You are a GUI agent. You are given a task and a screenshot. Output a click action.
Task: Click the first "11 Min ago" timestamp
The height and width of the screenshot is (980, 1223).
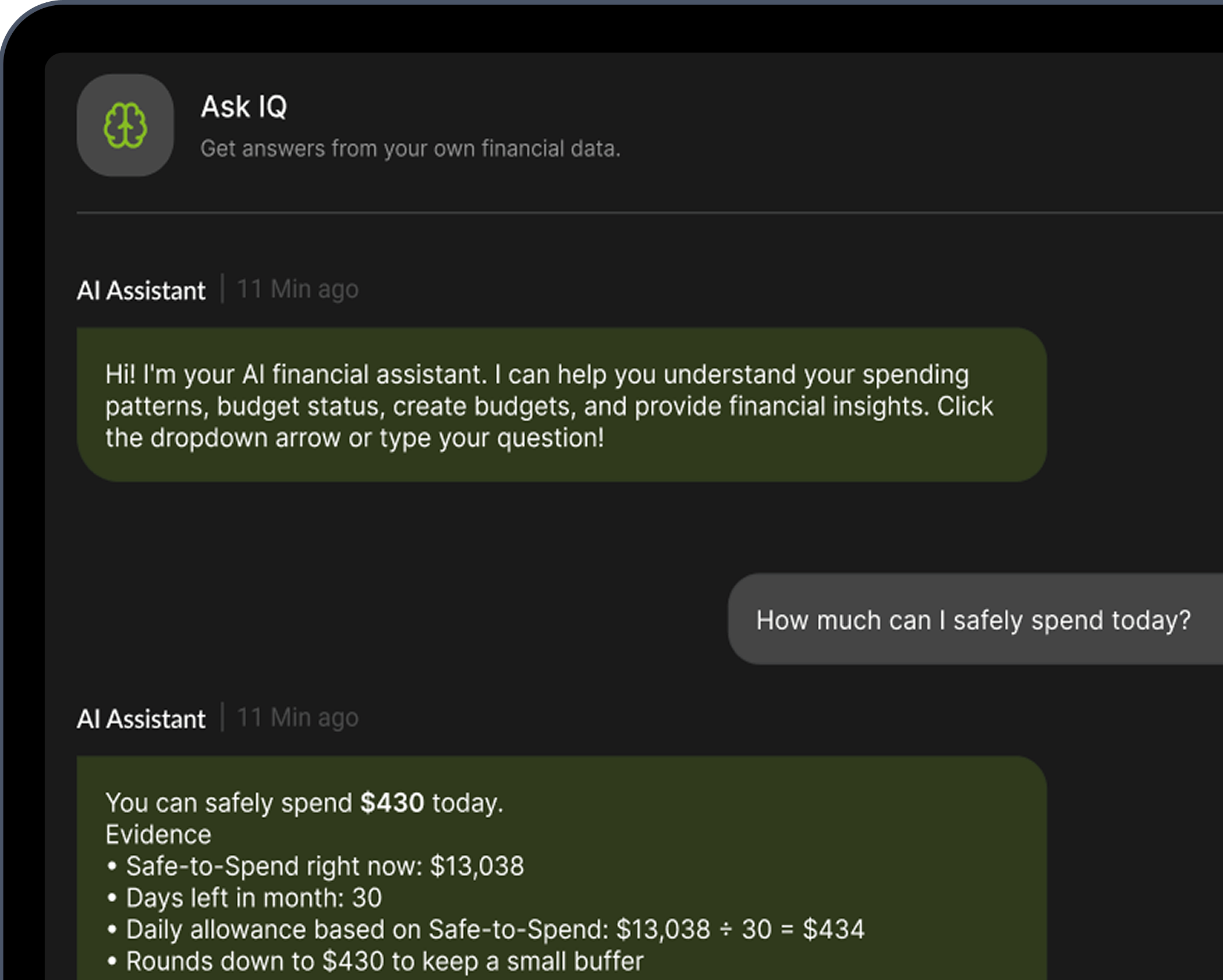pyautogui.click(x=297, y=289)
